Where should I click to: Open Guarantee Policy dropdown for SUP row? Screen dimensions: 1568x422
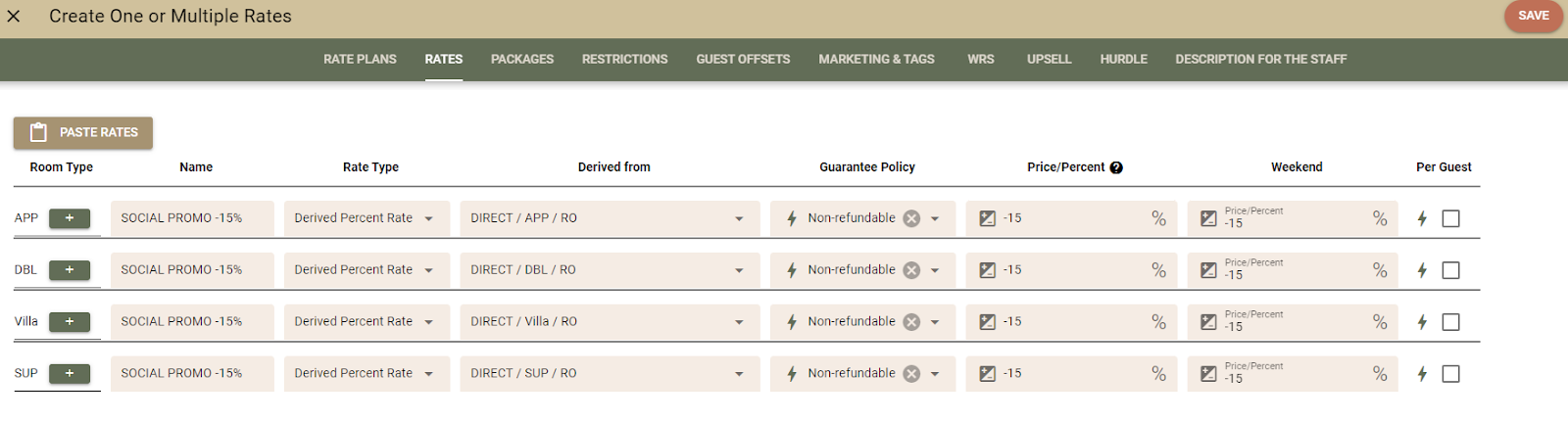(935, 374)
